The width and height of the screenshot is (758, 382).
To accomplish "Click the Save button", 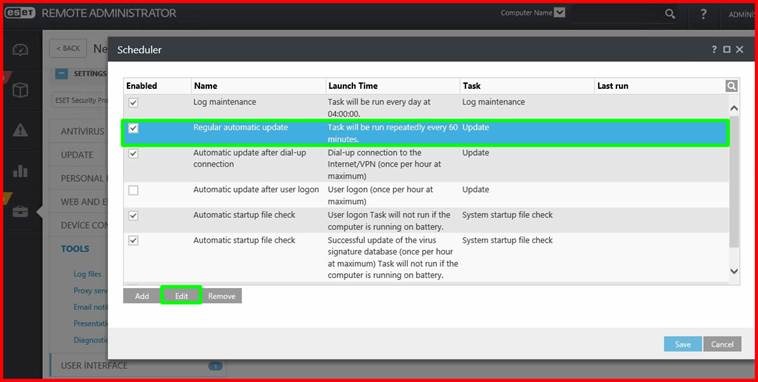I will click(x=683, y=344).
